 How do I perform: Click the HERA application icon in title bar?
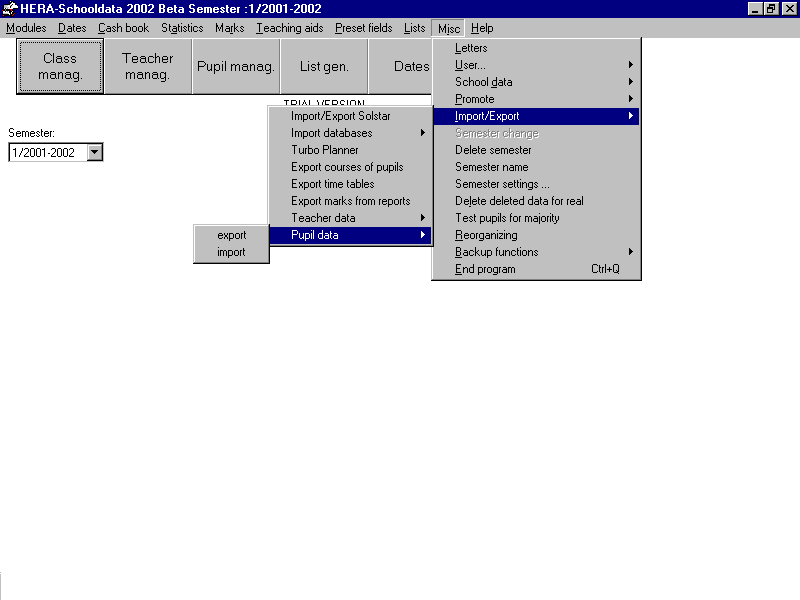click(x=10, y=9)
